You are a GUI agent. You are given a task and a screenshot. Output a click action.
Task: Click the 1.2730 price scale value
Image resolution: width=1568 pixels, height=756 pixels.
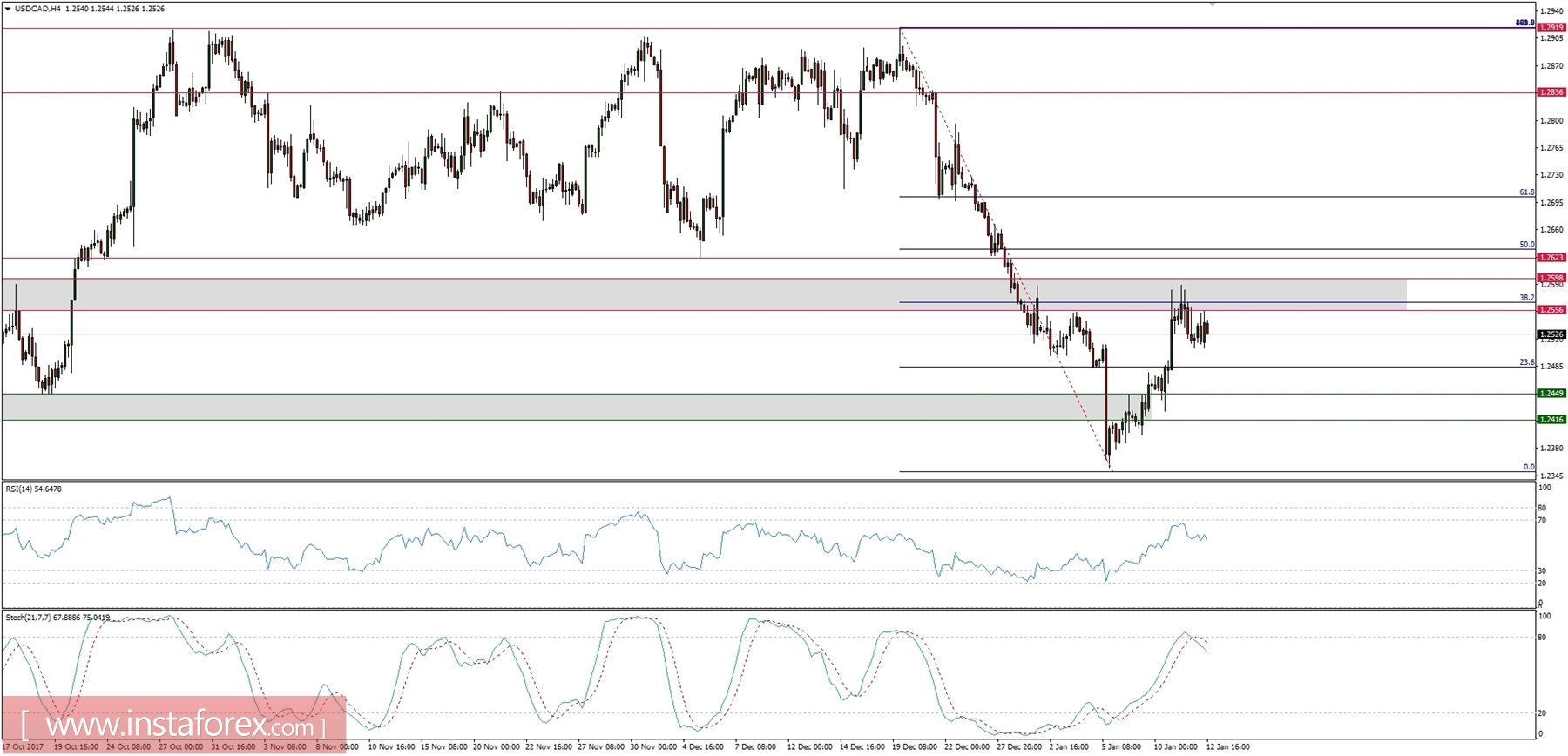click(1551, 175)
